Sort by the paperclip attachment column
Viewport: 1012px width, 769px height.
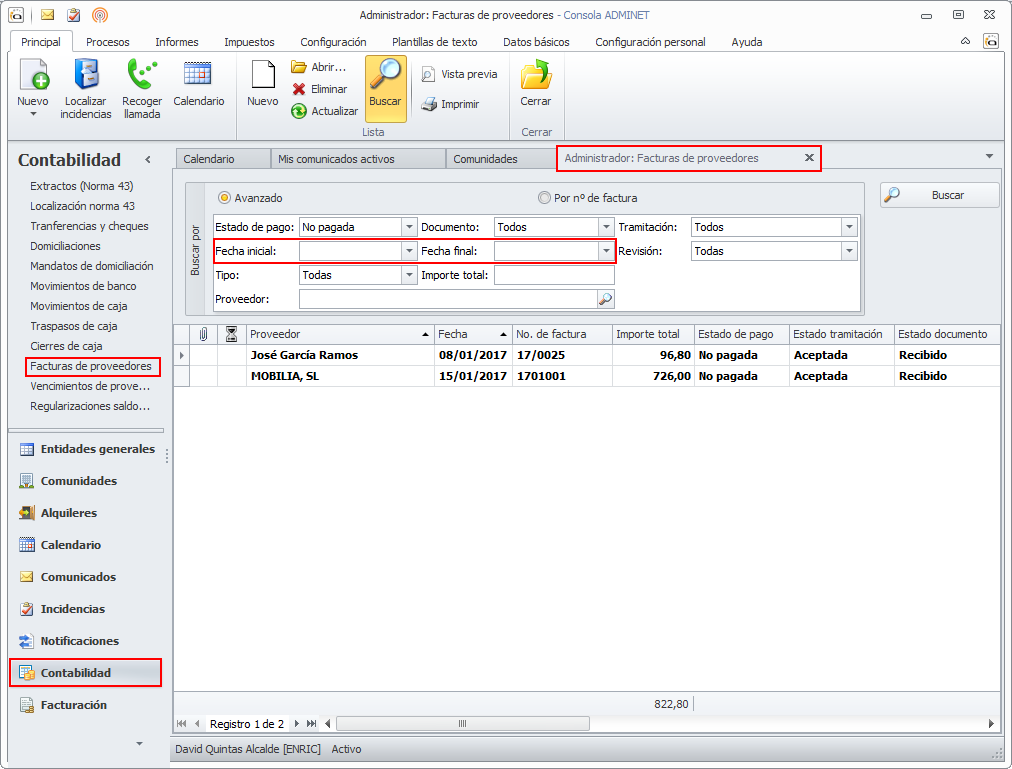[x=203, y=334]
